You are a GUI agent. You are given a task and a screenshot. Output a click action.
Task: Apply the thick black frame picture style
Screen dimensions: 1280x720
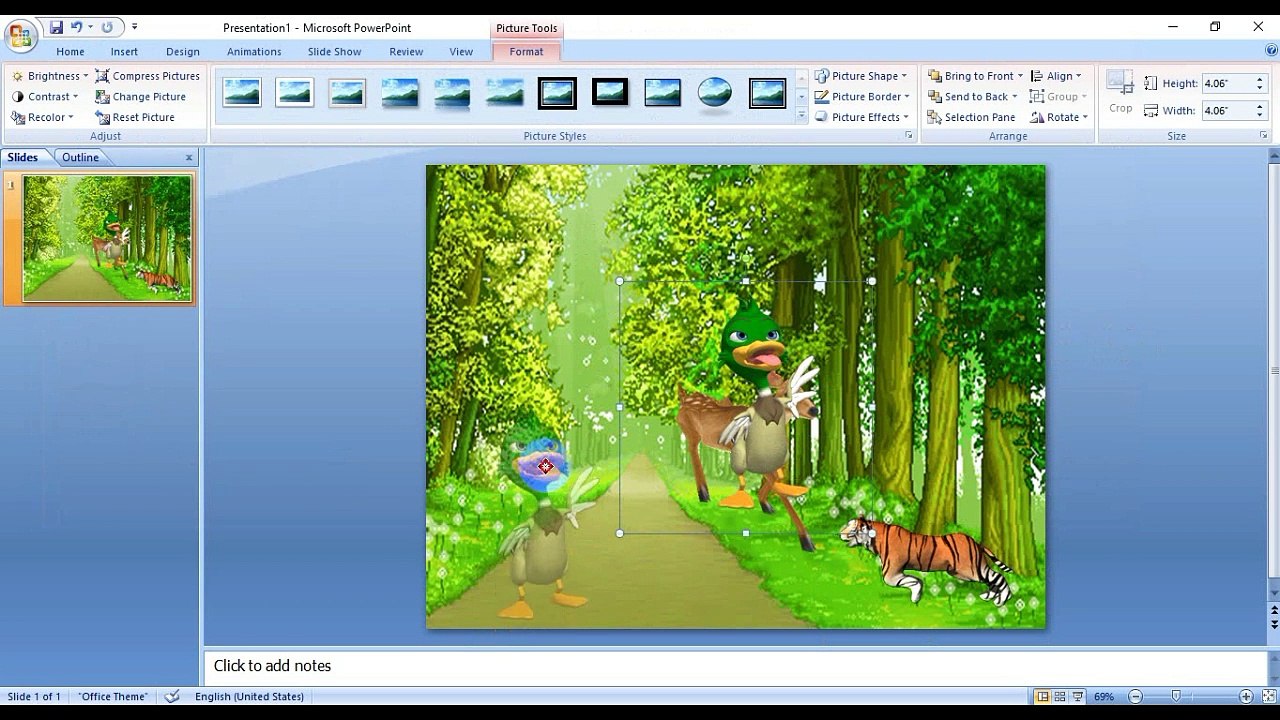pyautogui.click(x=609, y=93)
